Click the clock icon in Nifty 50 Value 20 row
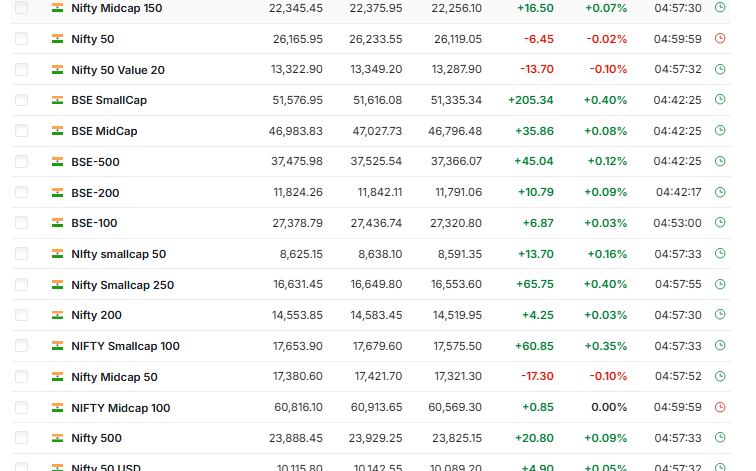Viewport: 756px width, 471px height. click(x=720, y=69)
